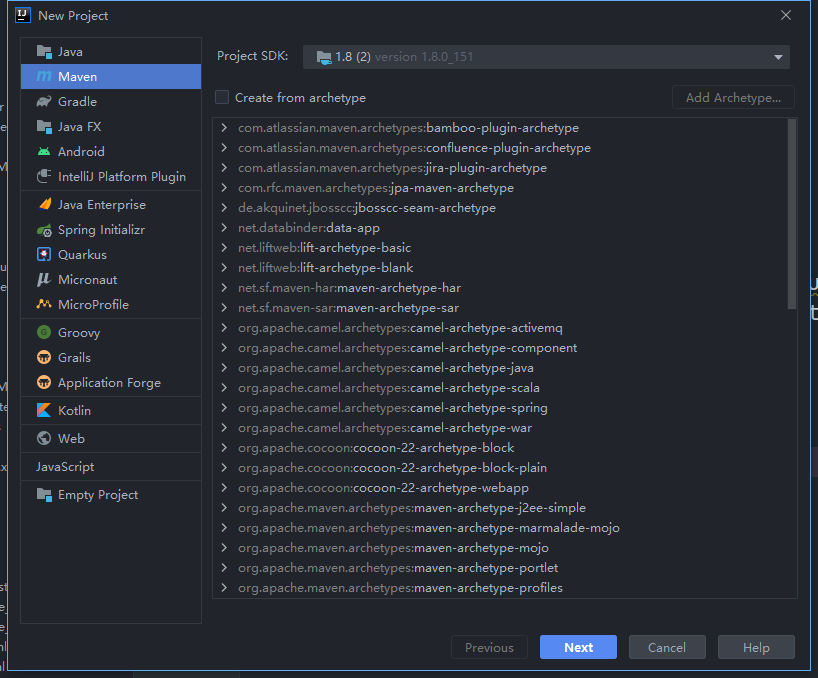The image size is (818, 678).
Task: Click the IntelliJ Platform Plugin icon
Action: coord(44,176)
